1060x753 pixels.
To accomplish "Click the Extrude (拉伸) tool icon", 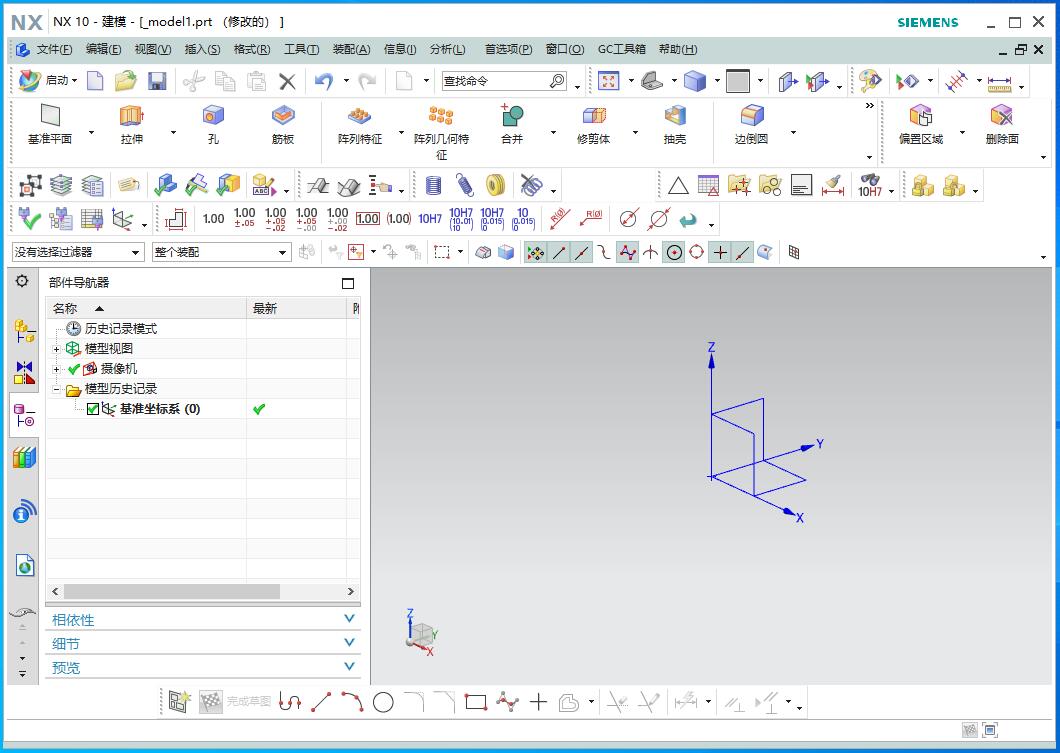I will coord(132,116).
